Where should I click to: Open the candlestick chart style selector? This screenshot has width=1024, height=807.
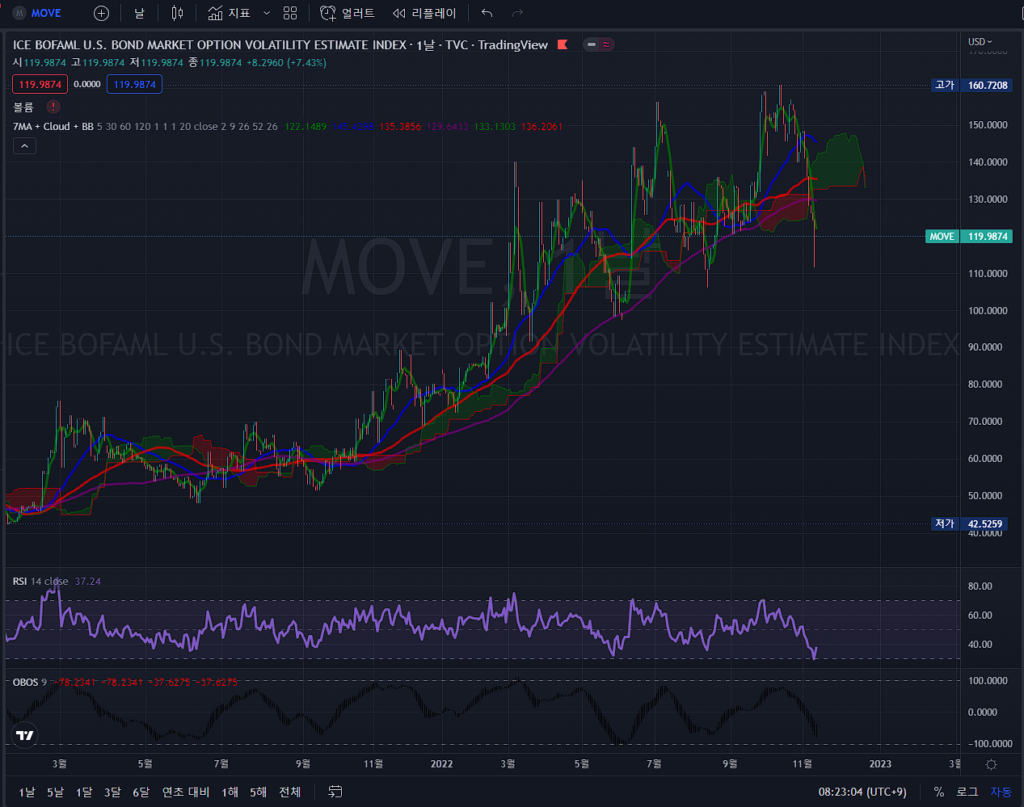[x=177, y=13]
